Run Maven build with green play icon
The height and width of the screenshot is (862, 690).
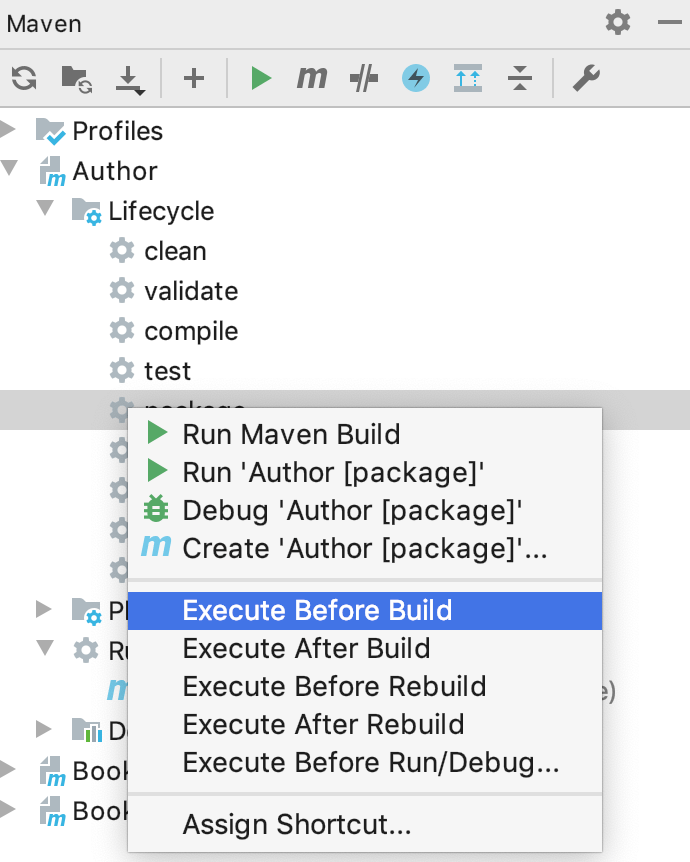pyautogui.click(x=261, y=78)
